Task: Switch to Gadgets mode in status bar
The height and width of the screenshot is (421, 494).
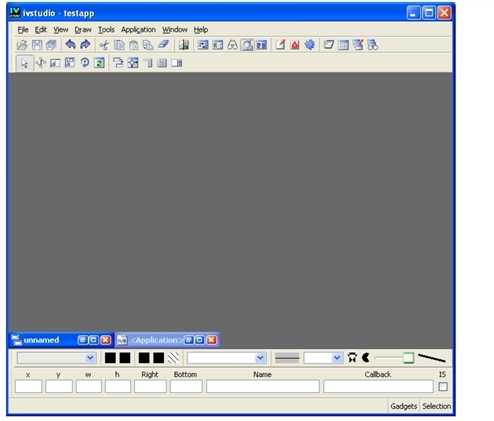Action: click(x=404, y=406)
